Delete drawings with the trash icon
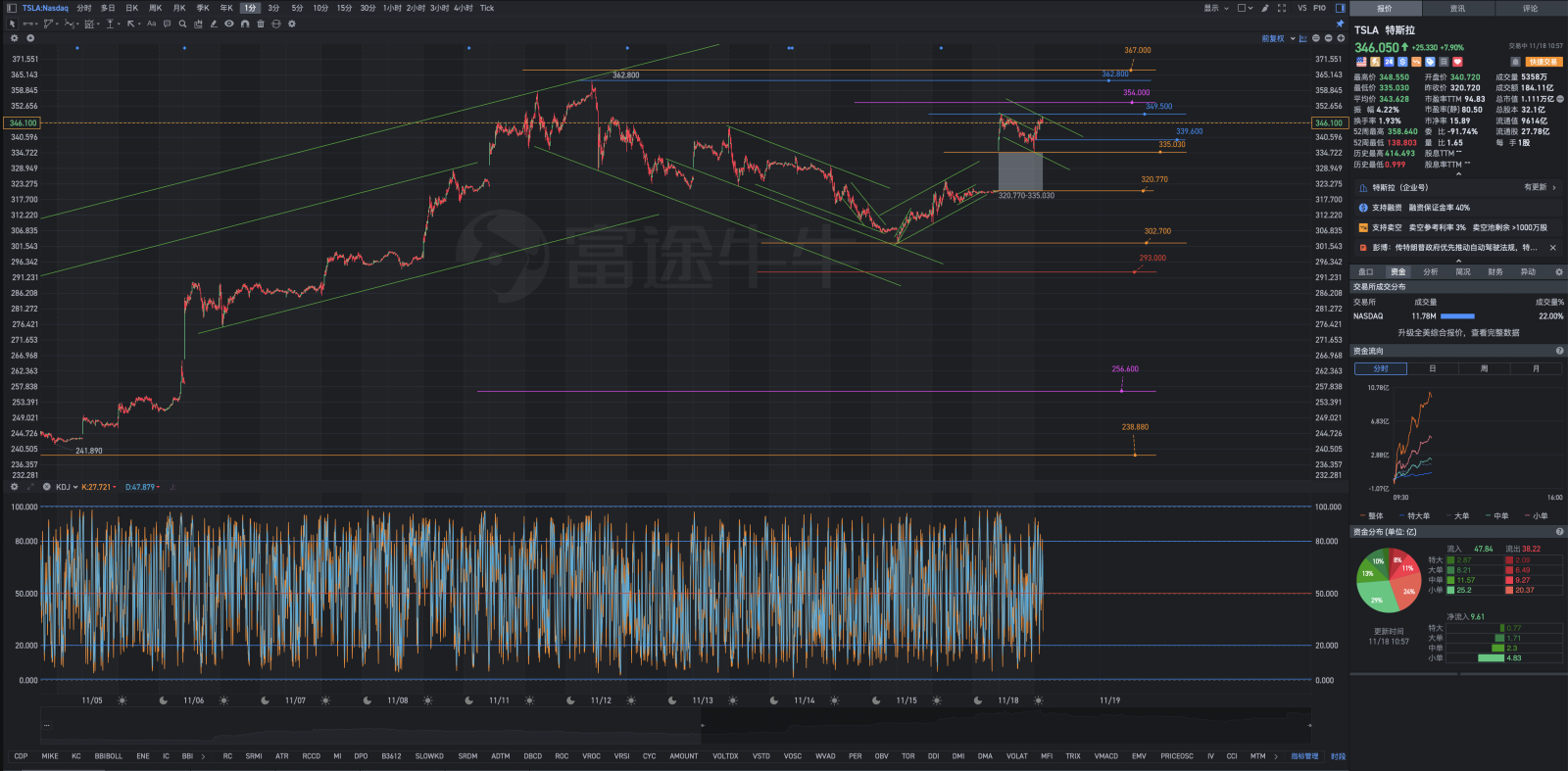This screenshot has width=1568, height=771. [261, 24]
